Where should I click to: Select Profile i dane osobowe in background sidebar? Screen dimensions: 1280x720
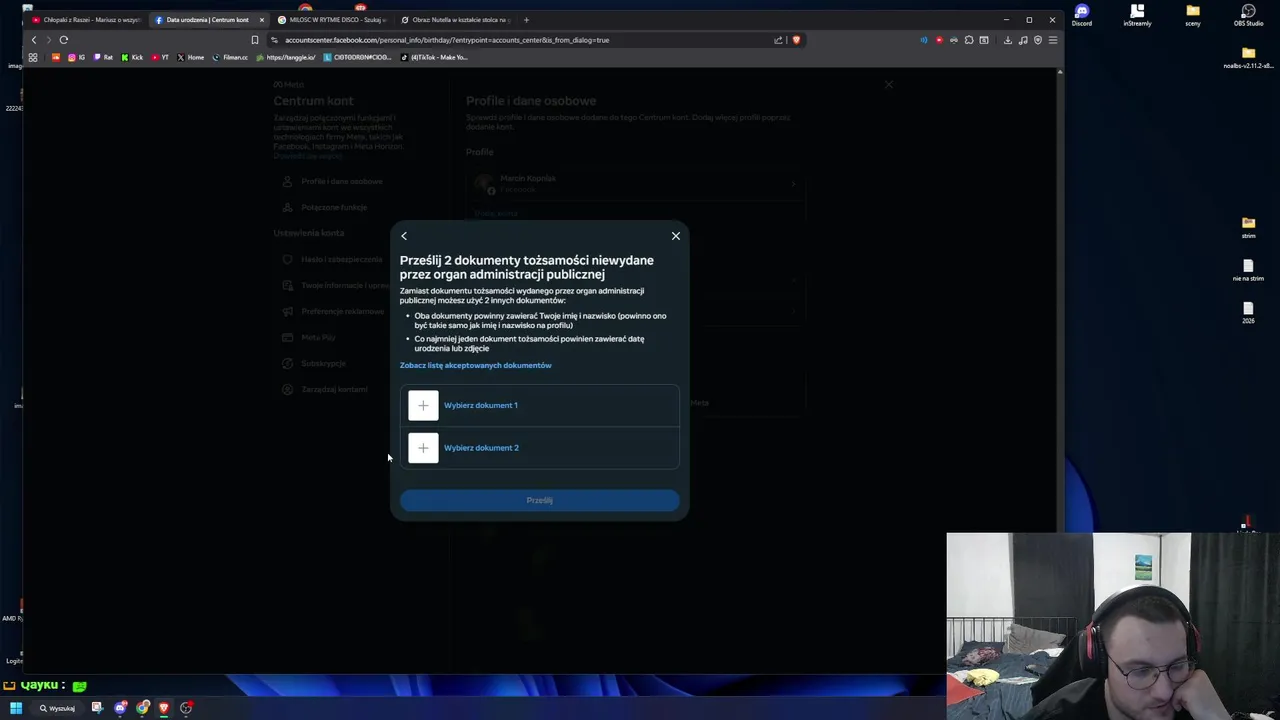click(x=334, y=181)
